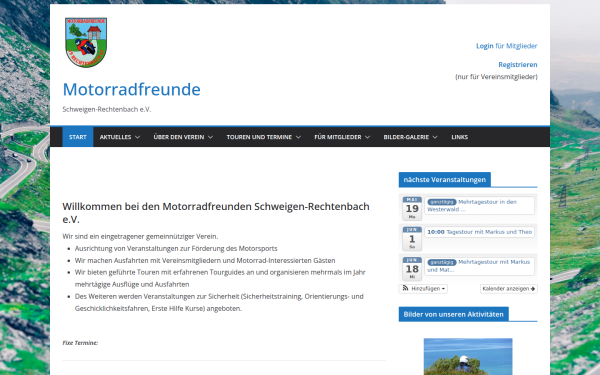Click the JUN 1 calendar date icon

point(412,239)
